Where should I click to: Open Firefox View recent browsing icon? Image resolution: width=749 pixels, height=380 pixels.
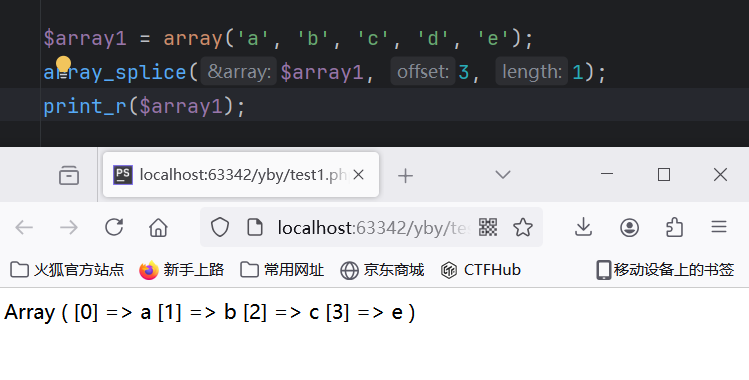click(x=69, y=175)
